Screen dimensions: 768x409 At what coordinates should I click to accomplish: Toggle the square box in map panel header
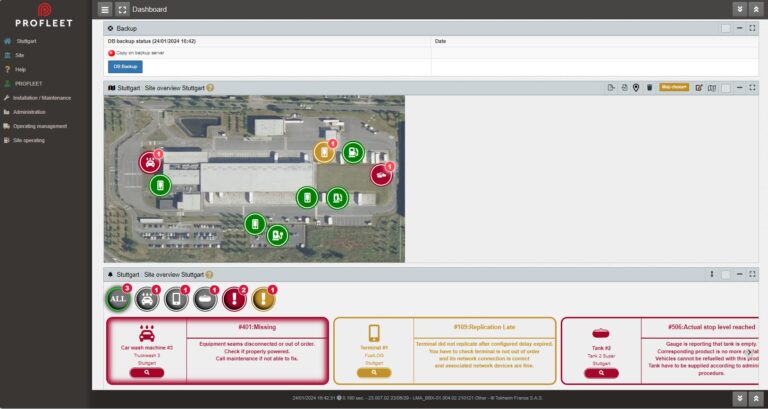click(x=726, y=88)
